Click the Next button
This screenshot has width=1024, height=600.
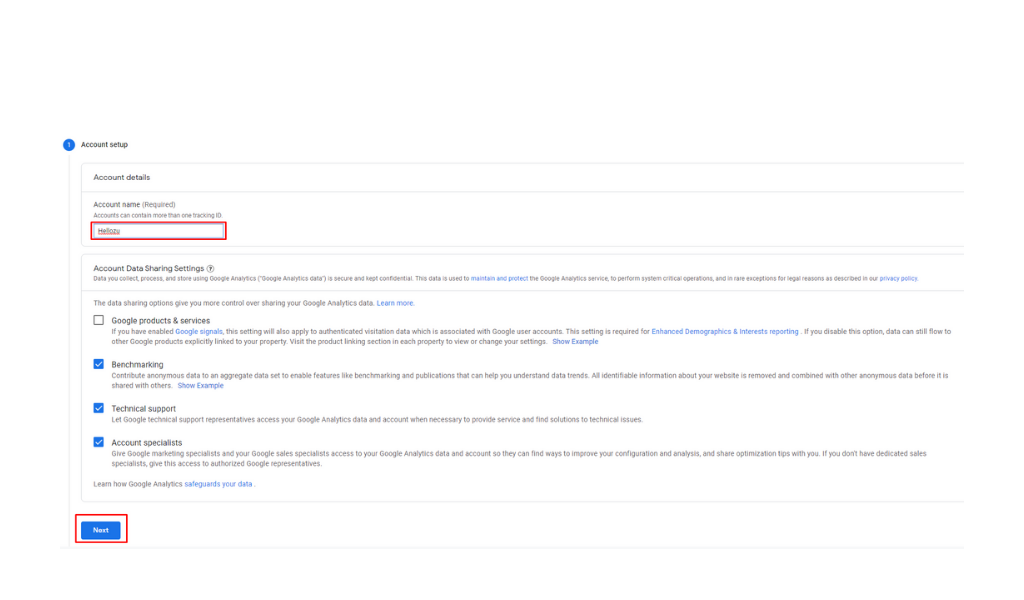click(x=101, y=530)
